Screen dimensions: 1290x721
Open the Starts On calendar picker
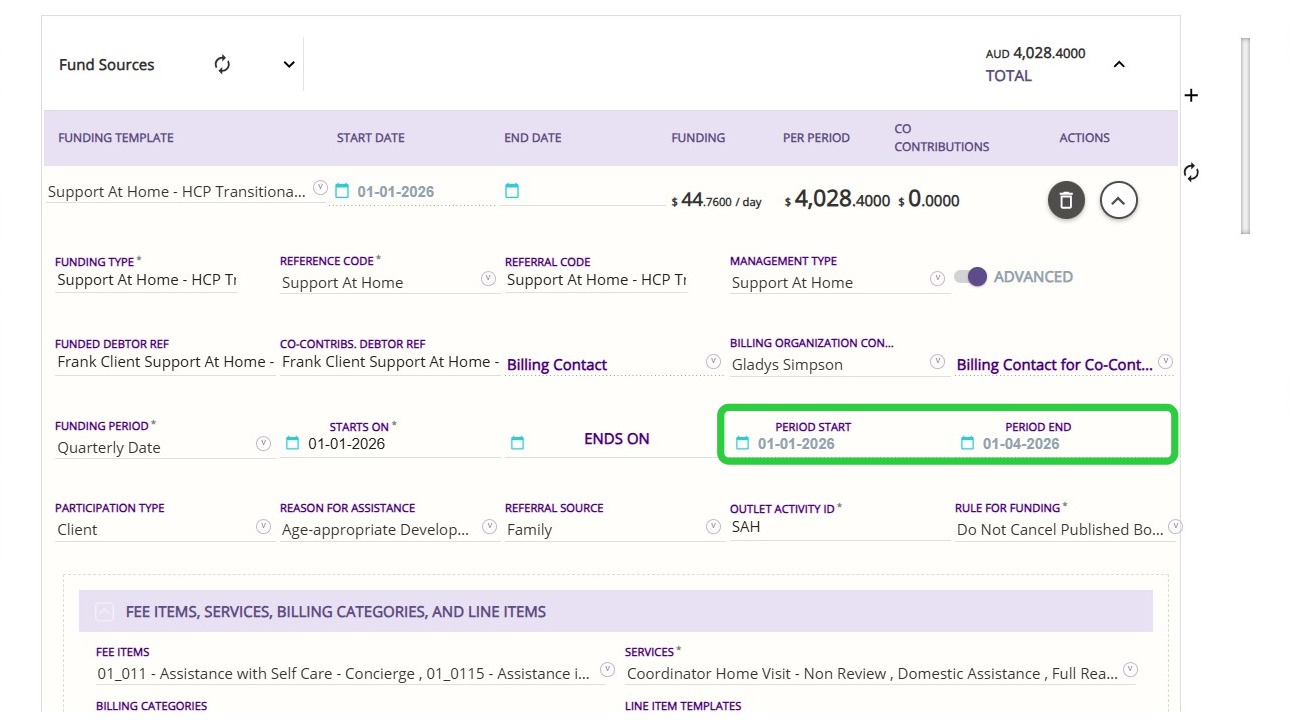point(292,443)
